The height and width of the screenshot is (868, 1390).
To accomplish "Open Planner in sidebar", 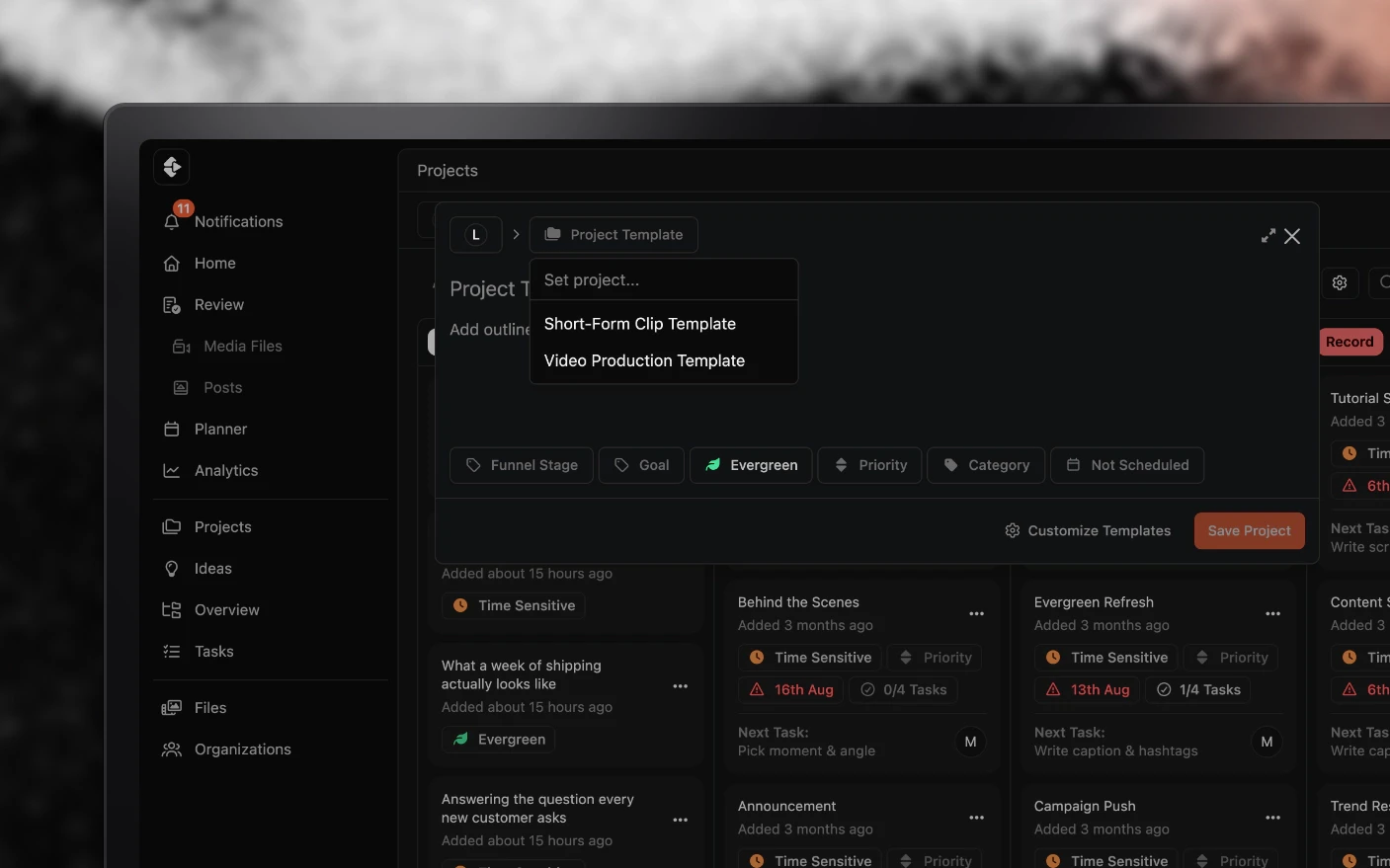I will pos(220,430).
